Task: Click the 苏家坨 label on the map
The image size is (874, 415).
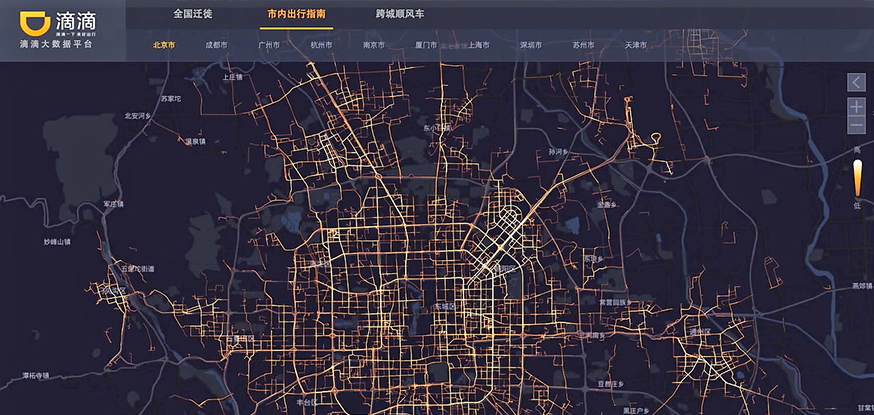Action: tap(171, 99)
